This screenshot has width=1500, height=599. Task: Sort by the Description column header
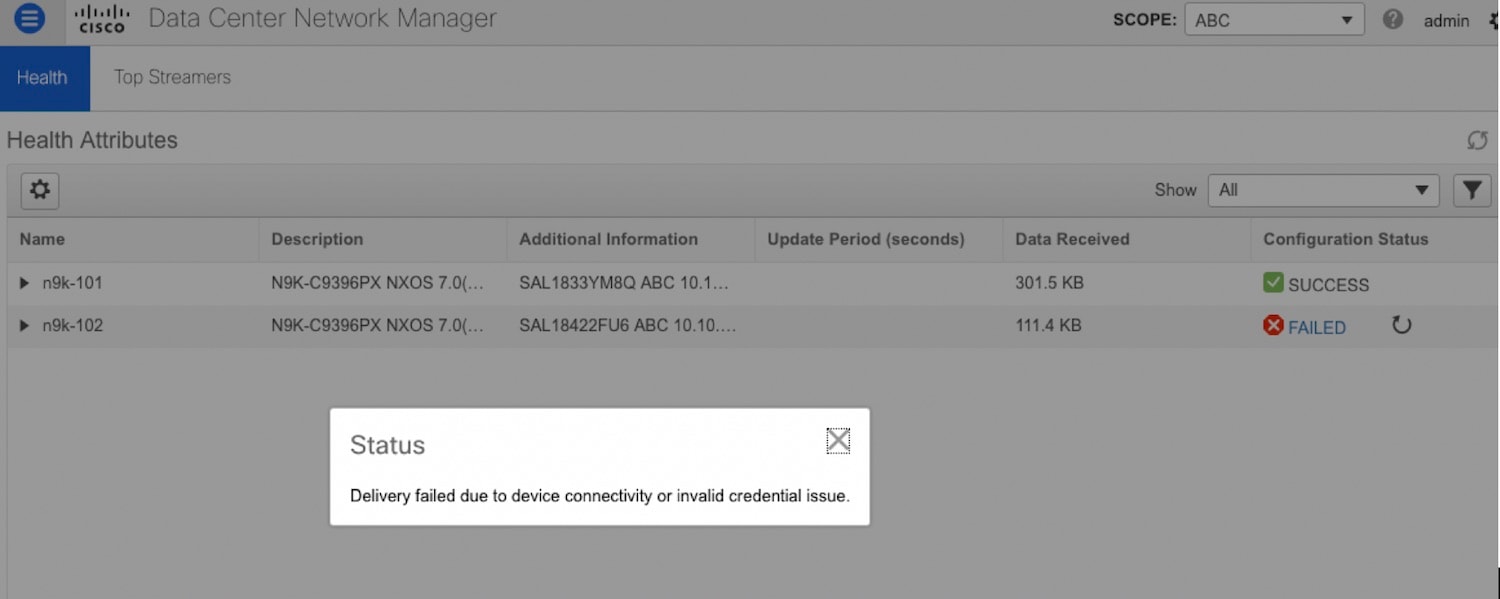tap(317, 239)
